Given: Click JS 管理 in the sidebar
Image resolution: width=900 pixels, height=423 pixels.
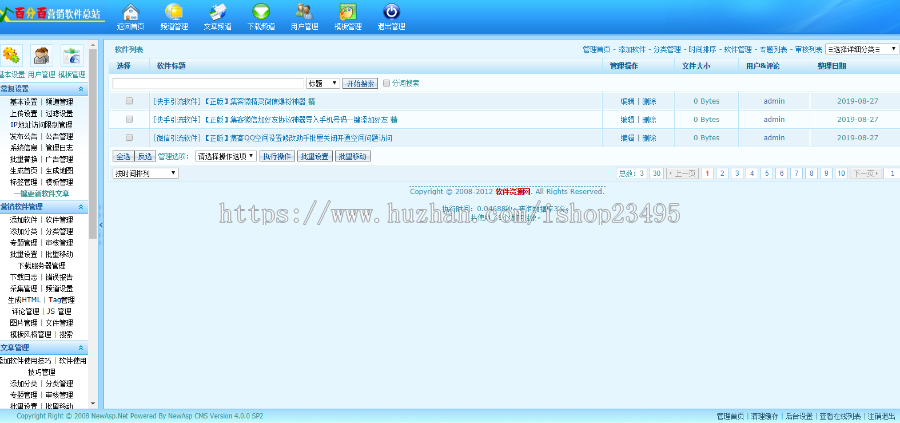Looking at the screenshot, I should click(x=59, y=312).
